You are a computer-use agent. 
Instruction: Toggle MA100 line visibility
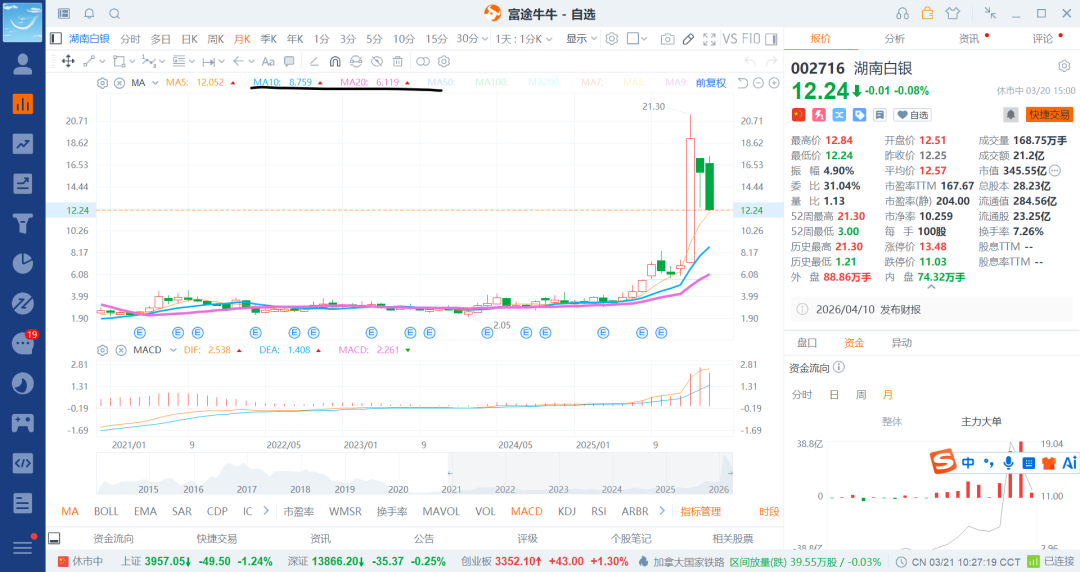tap(492, 83)
